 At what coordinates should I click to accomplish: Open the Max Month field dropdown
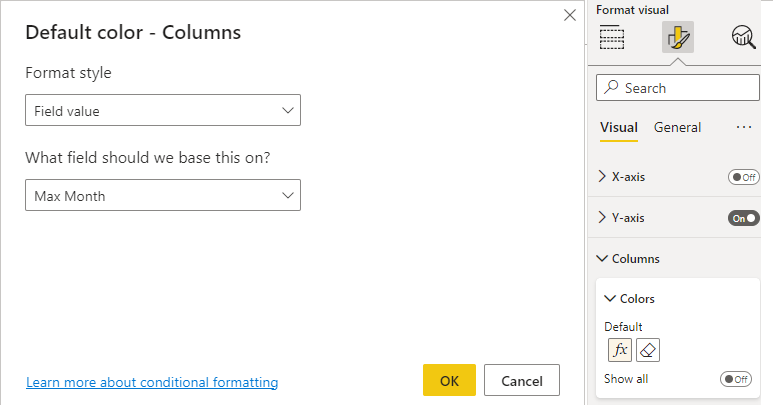click(162, 196)
